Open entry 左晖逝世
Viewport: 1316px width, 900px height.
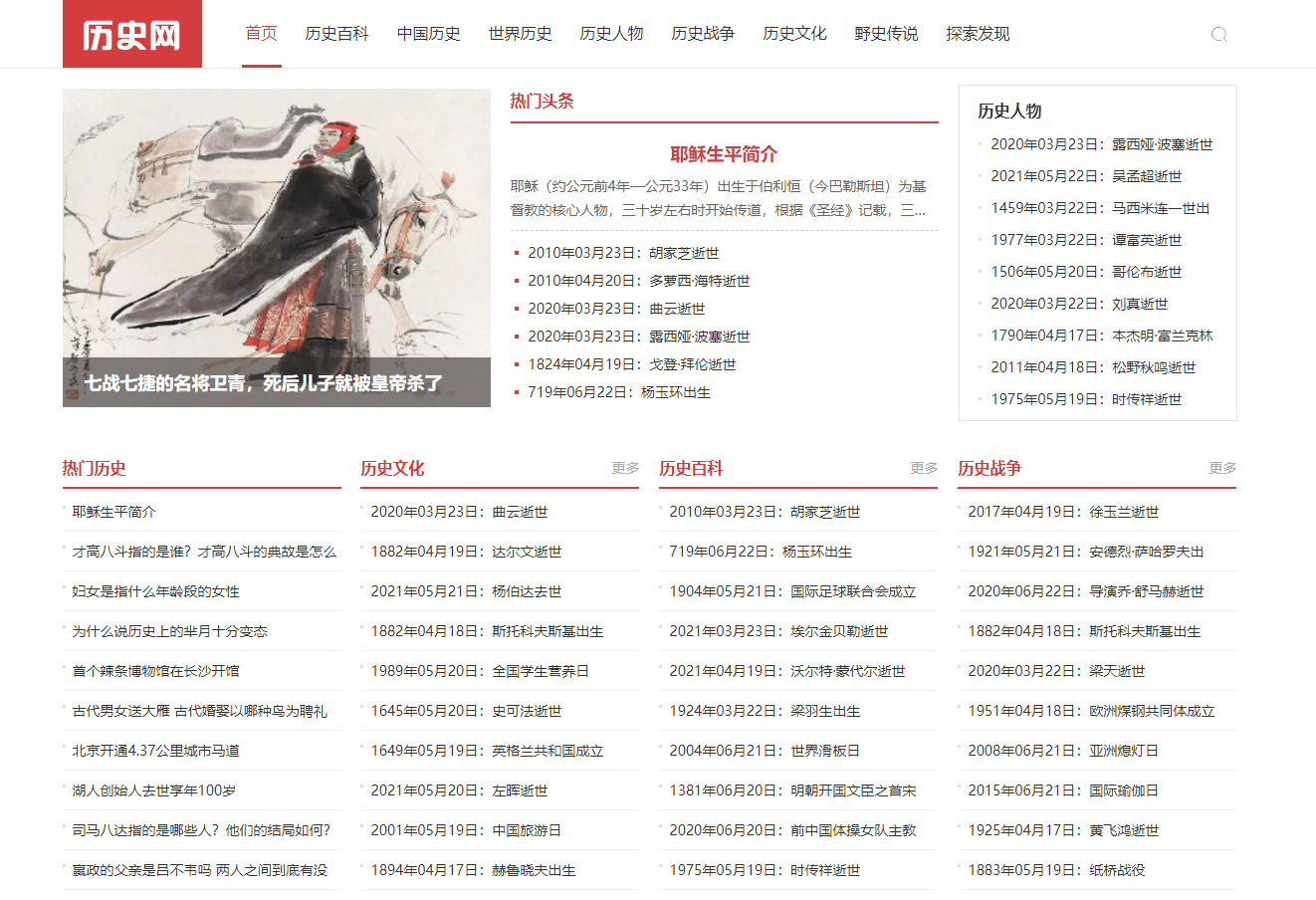[459, 790]
